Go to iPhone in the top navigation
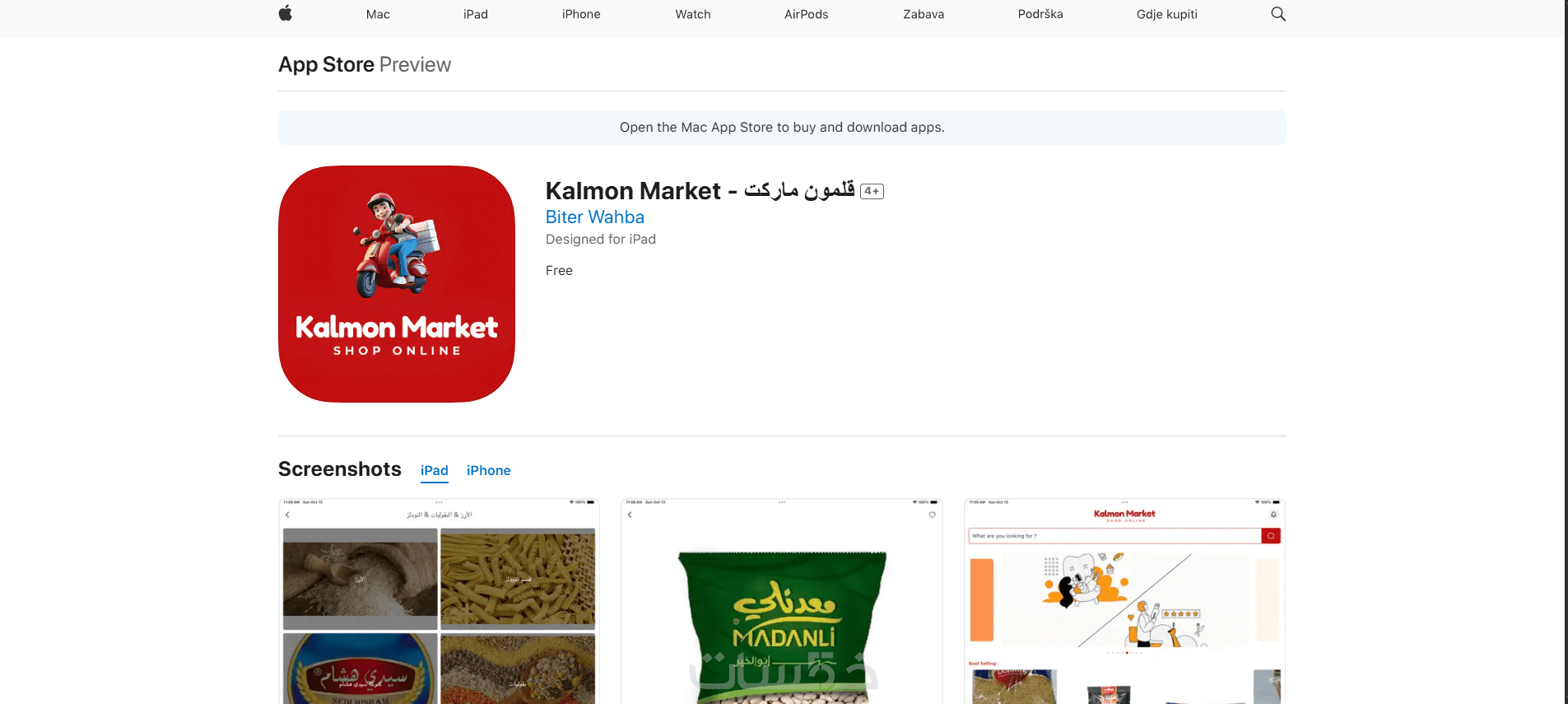Image resolution: width=1568 pixels, height=704 pixels. click(x=581, y=14)
